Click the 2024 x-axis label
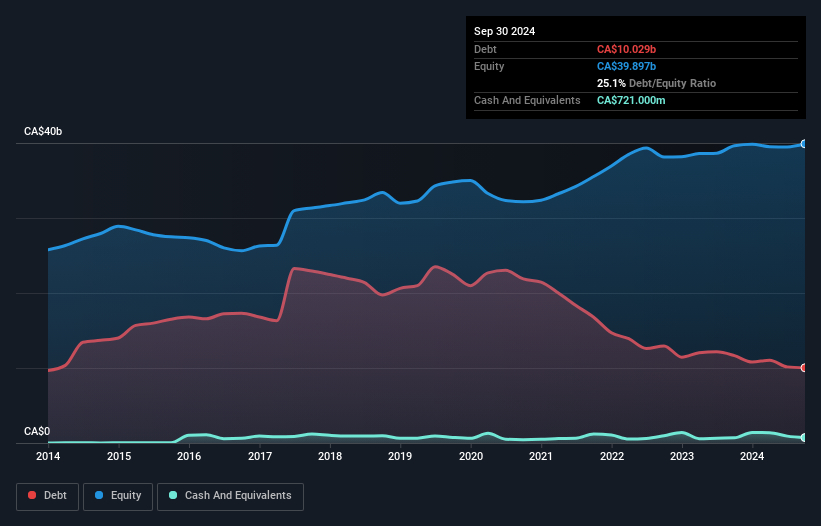821x526 pixels. click(x=752, y=456)
